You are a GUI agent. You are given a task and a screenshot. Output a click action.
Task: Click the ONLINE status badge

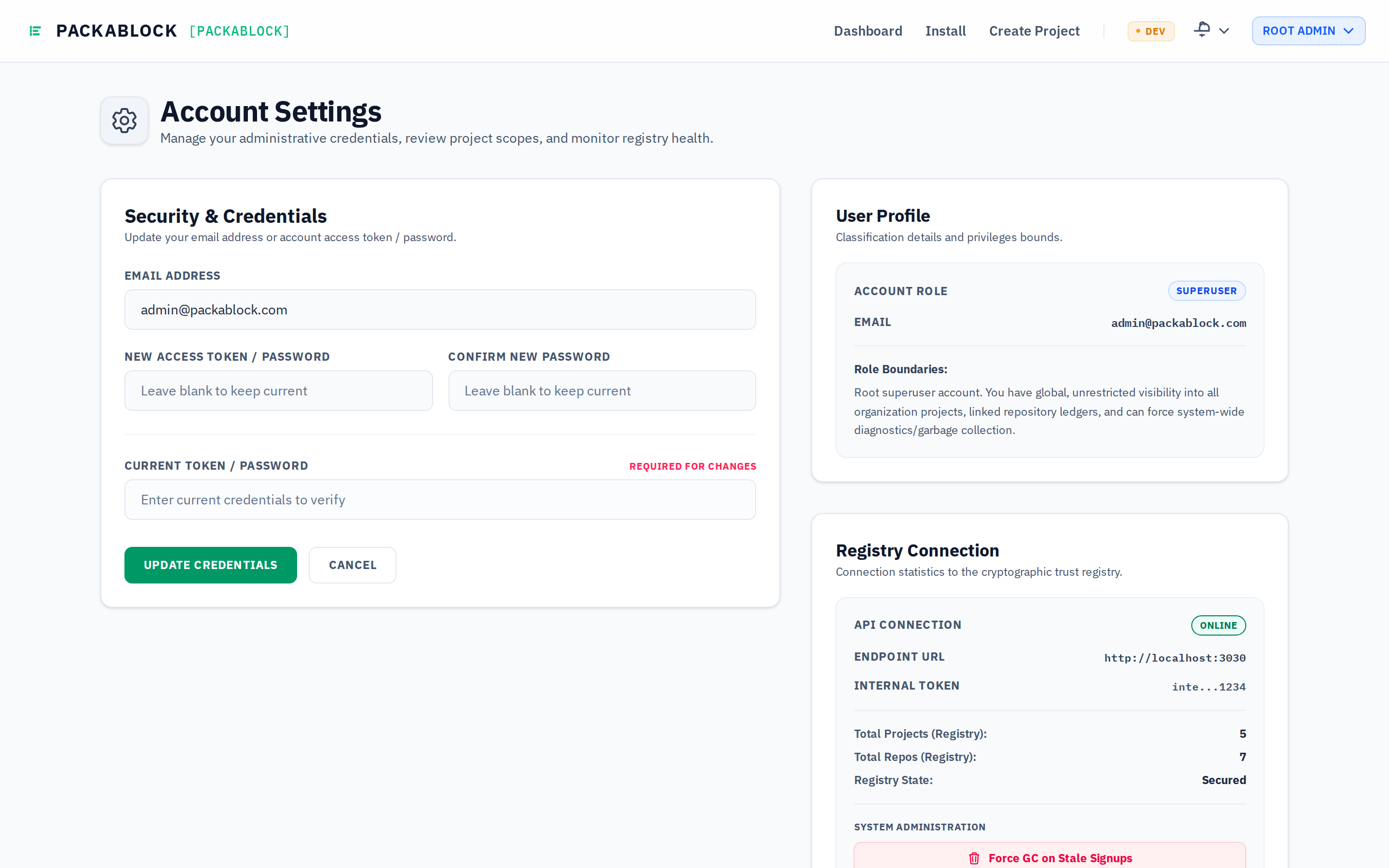(1218, 625)
